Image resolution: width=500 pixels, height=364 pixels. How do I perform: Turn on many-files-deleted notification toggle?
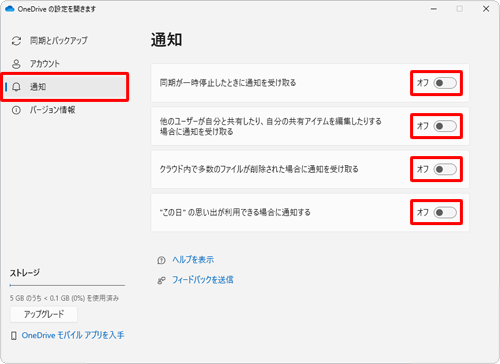click(445, 169)
